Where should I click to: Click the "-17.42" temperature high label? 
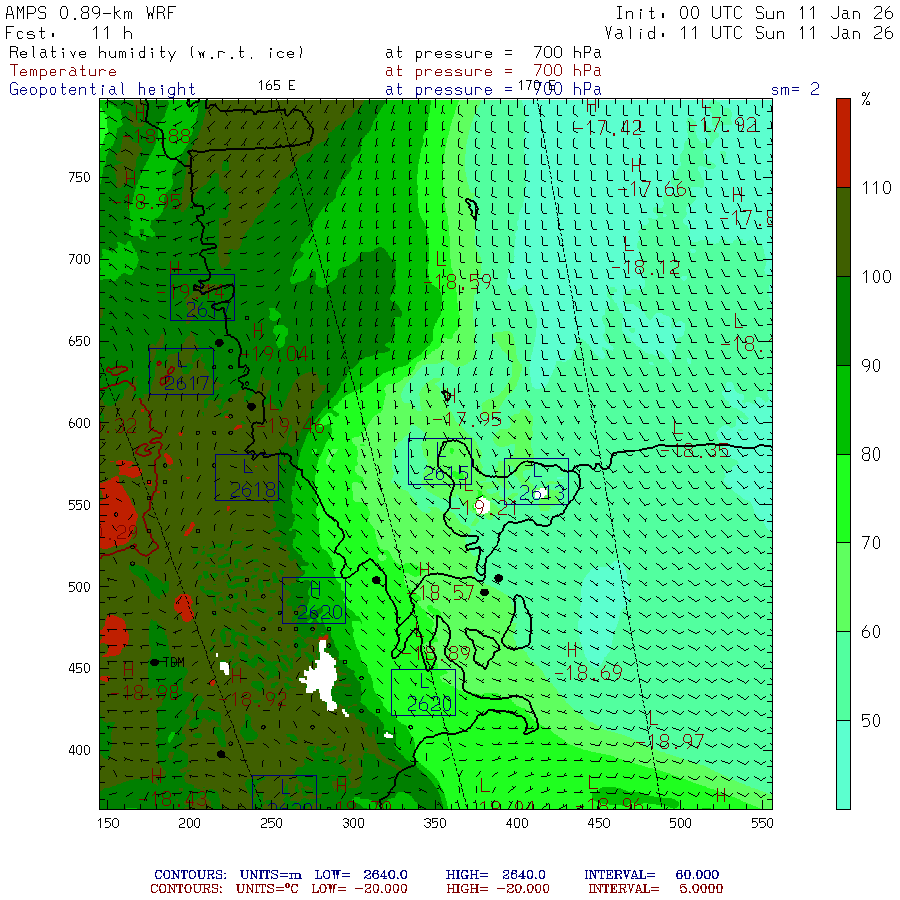click(x=608, y=127)
